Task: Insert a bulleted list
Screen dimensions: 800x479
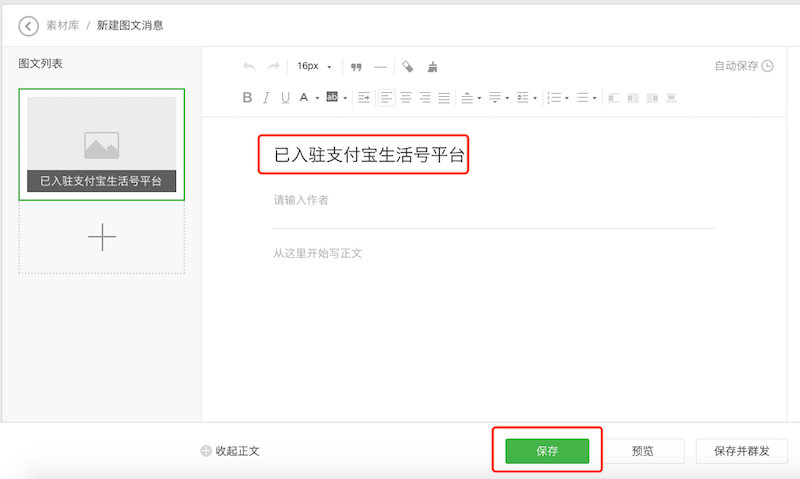Action: 582,97
